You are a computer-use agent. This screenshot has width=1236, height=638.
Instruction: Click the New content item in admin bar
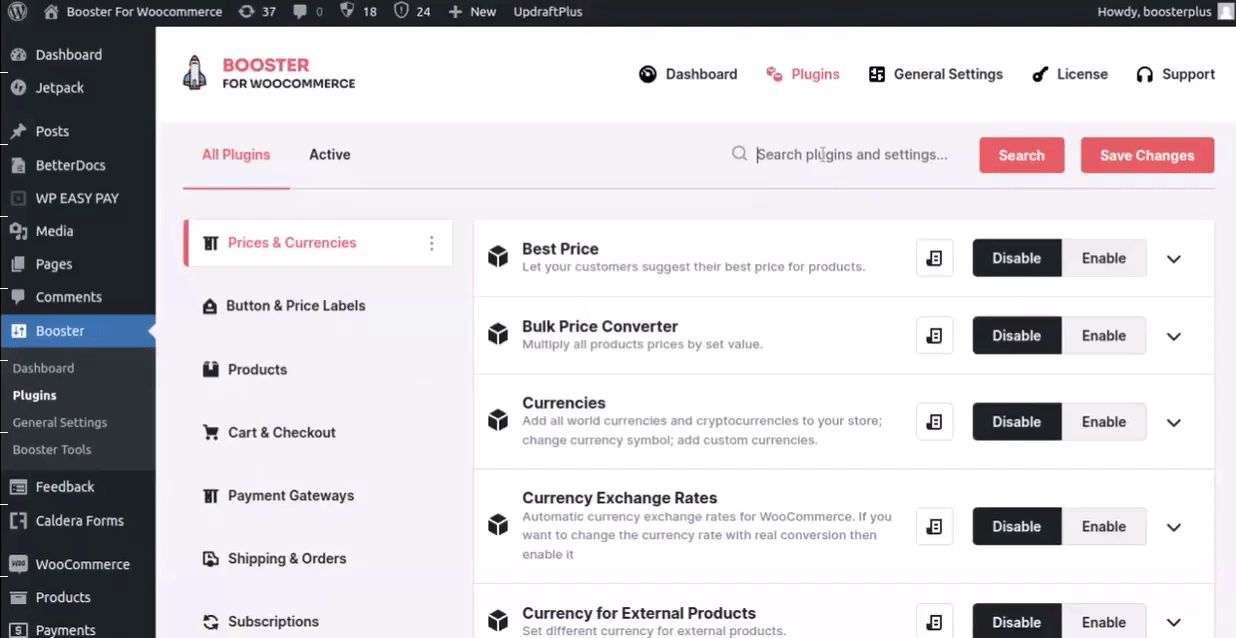[x=472, y=12]
